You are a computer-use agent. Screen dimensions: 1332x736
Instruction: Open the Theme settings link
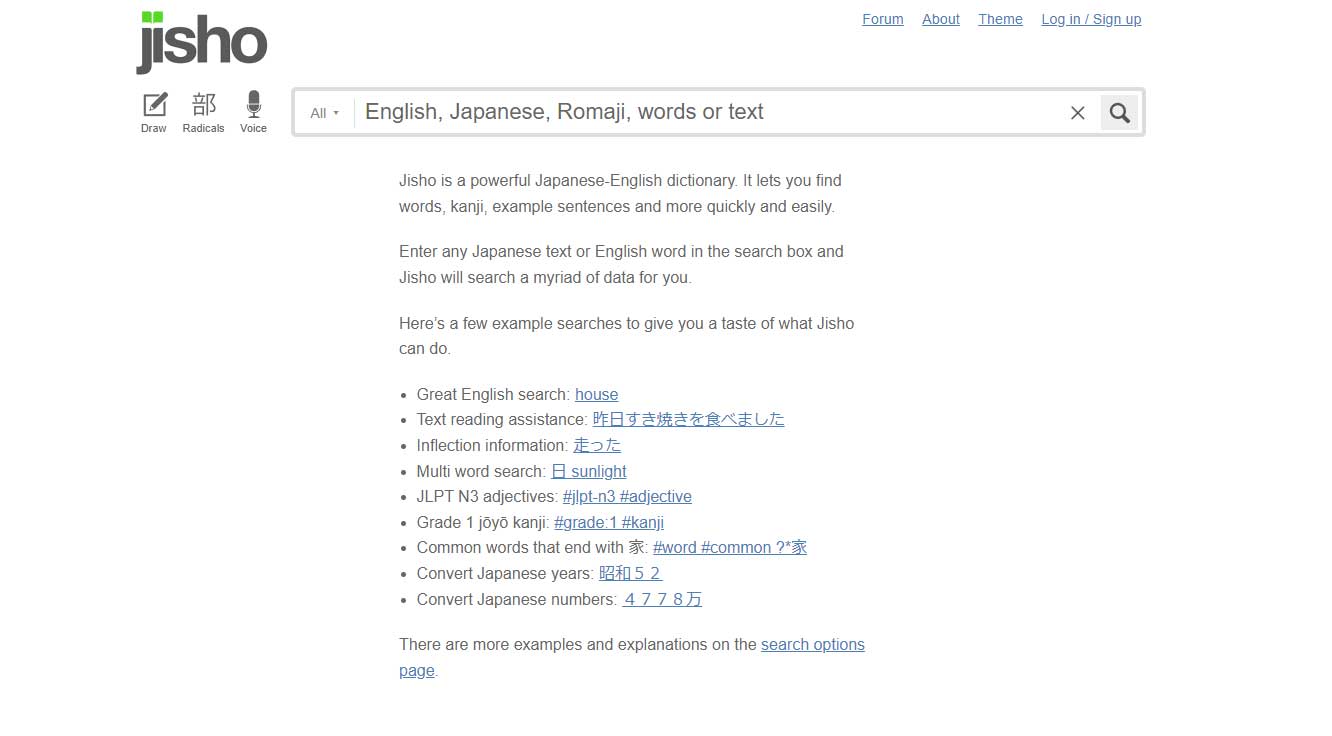pyautogui.click(x=1000, y=19)
